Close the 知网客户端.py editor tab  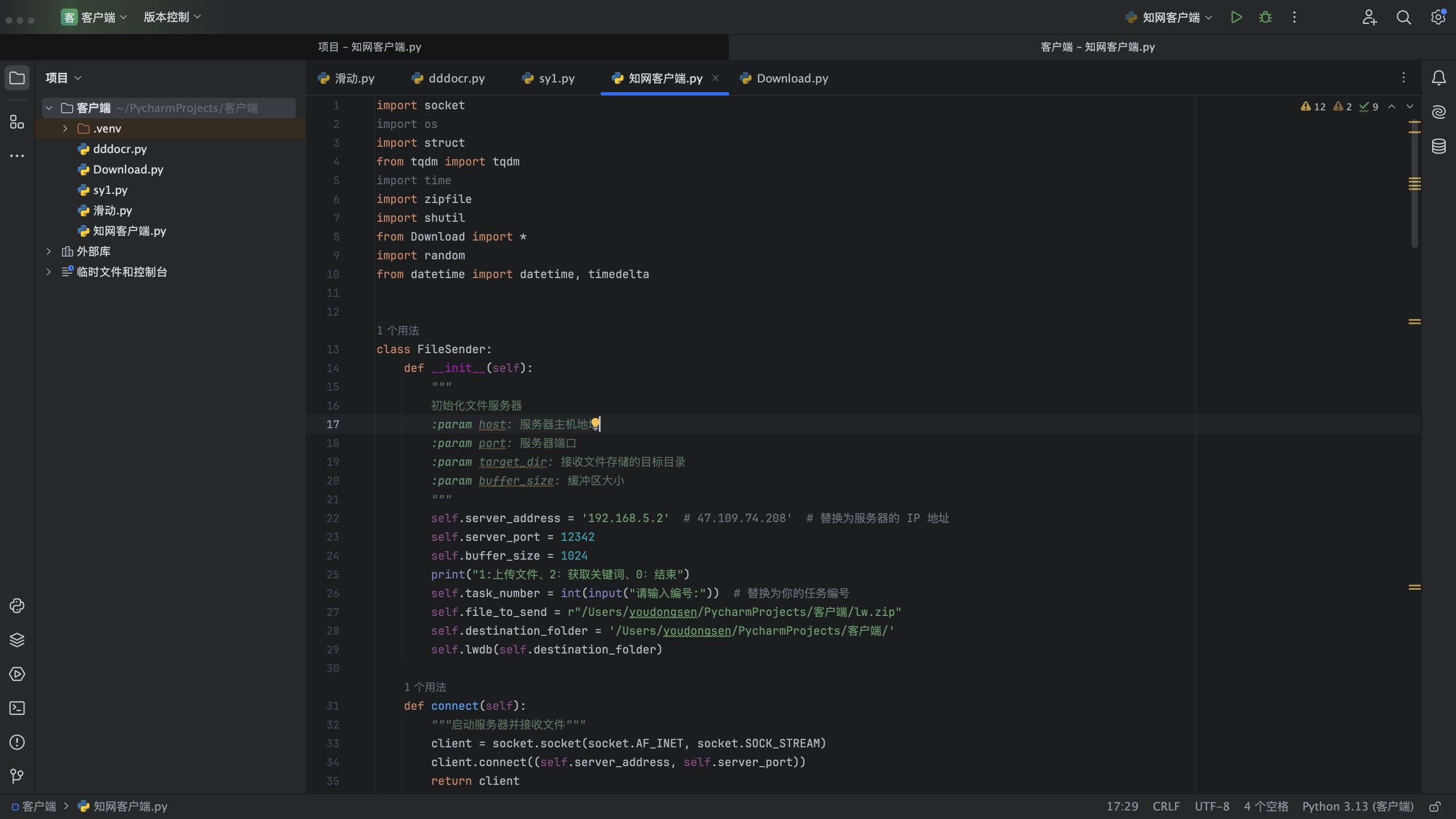pos(715,78)
